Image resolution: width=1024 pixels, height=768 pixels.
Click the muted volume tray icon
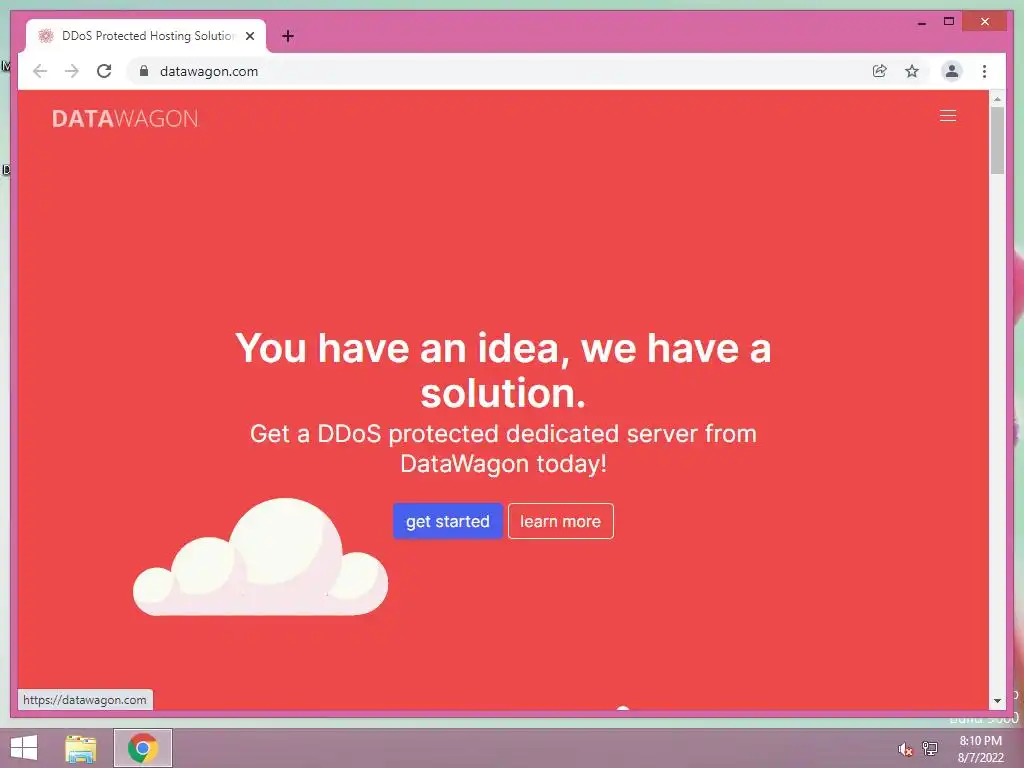coord(905,749)
